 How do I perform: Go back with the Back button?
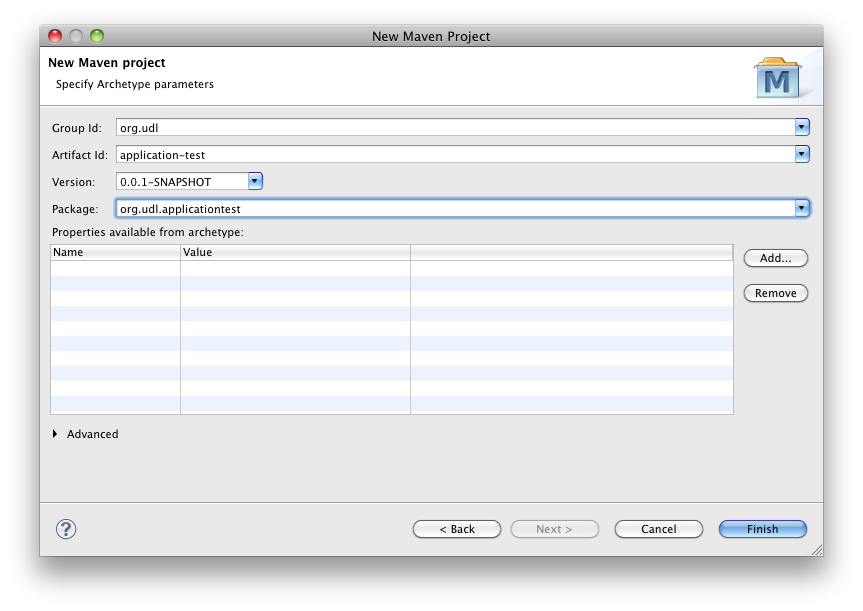[x=457, y=529]
